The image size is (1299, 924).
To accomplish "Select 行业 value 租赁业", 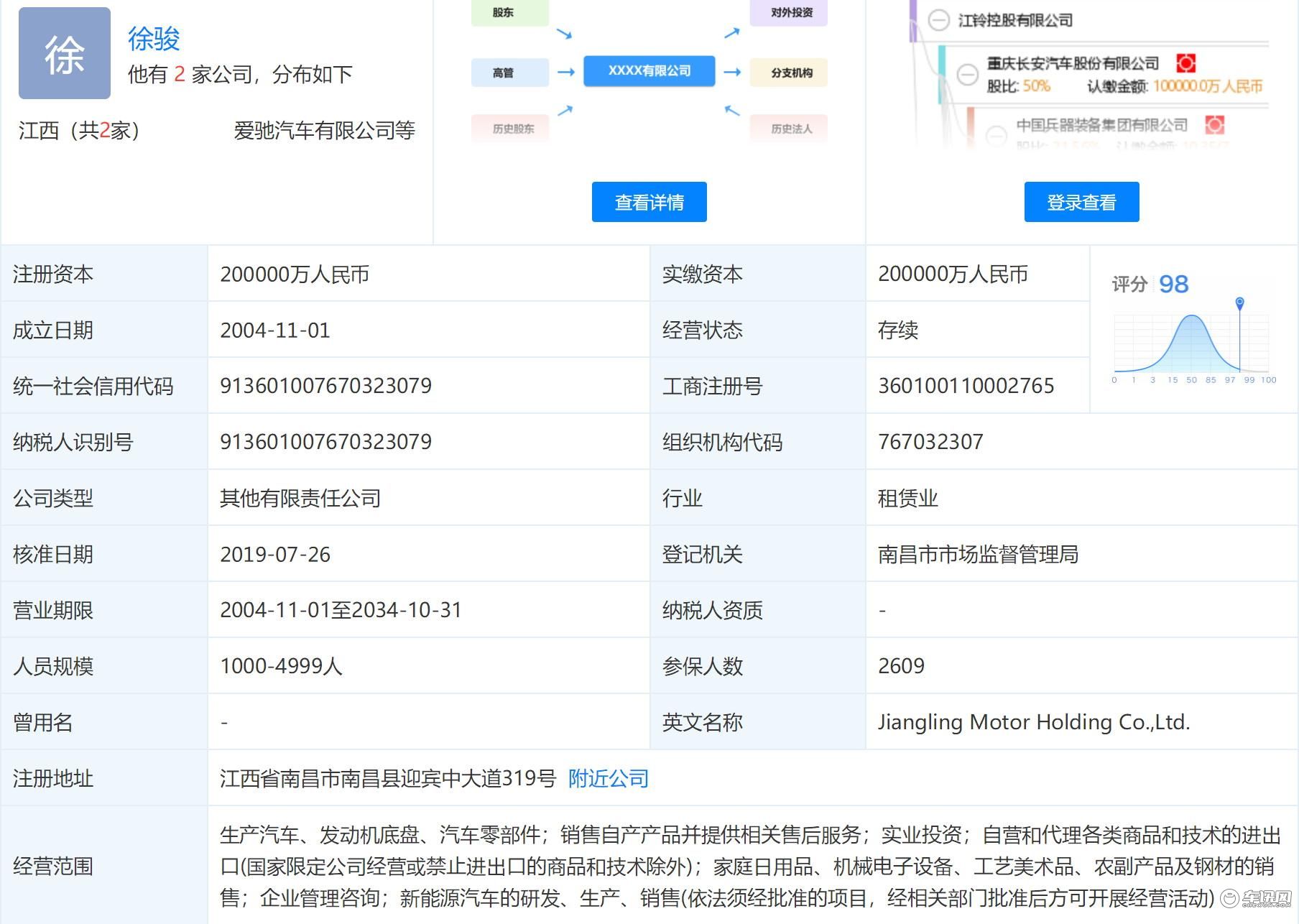I will 908,498.
